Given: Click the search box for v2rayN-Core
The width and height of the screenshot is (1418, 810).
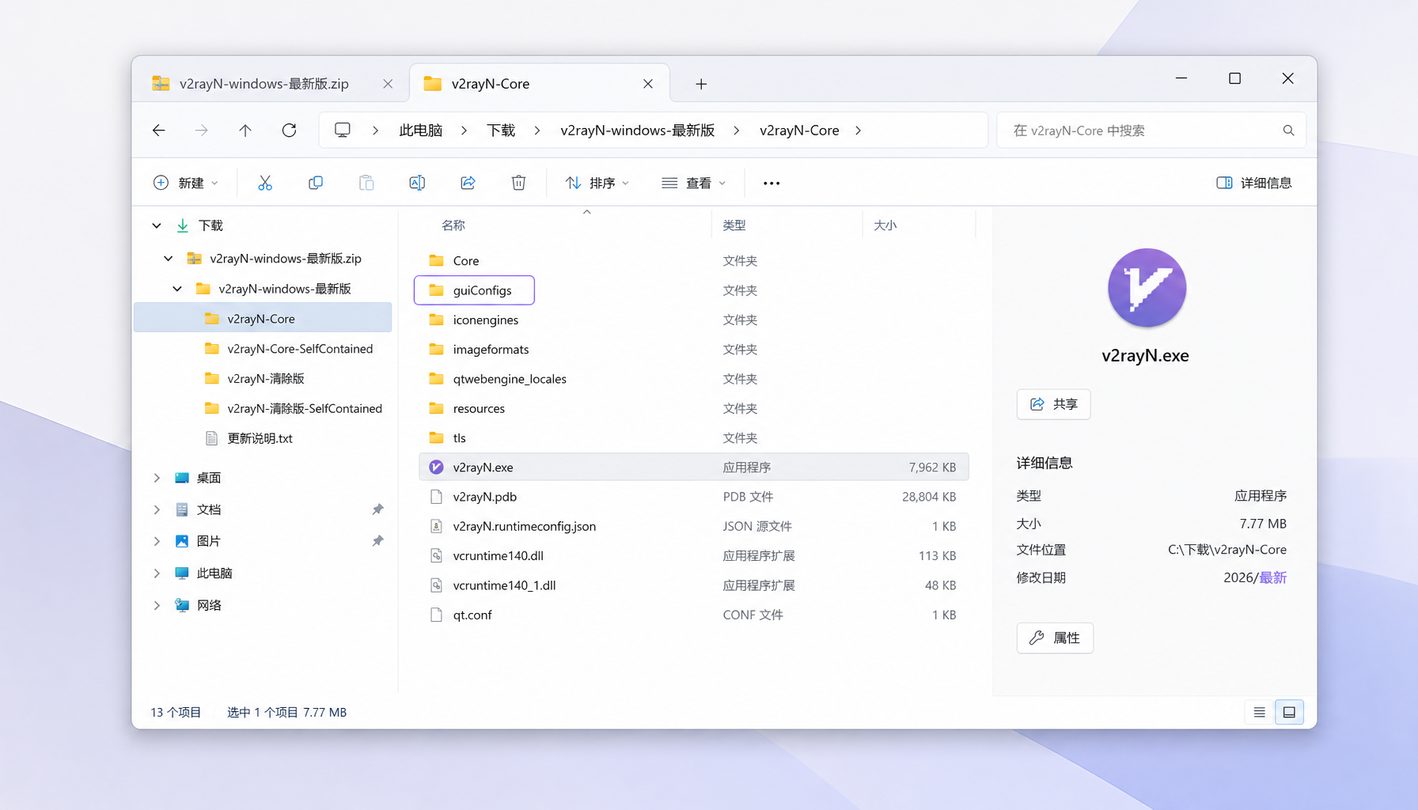Looking at the screenshot, I should pyautogui.click(x=1151, y=130).
